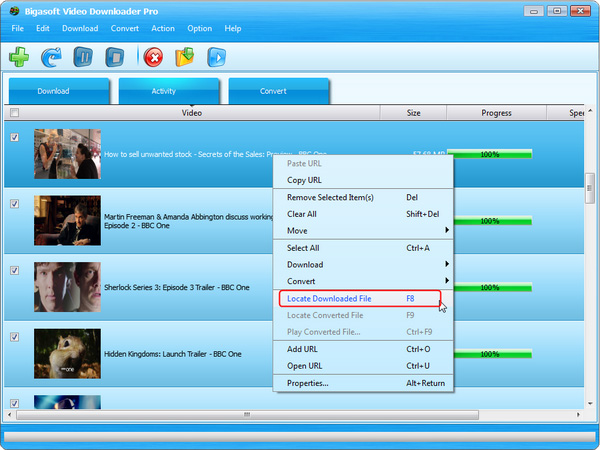Image resolution: width=600 pixels, height=450 pixels.
Task: Open the Action menu
Action: (x=163, y=28)
